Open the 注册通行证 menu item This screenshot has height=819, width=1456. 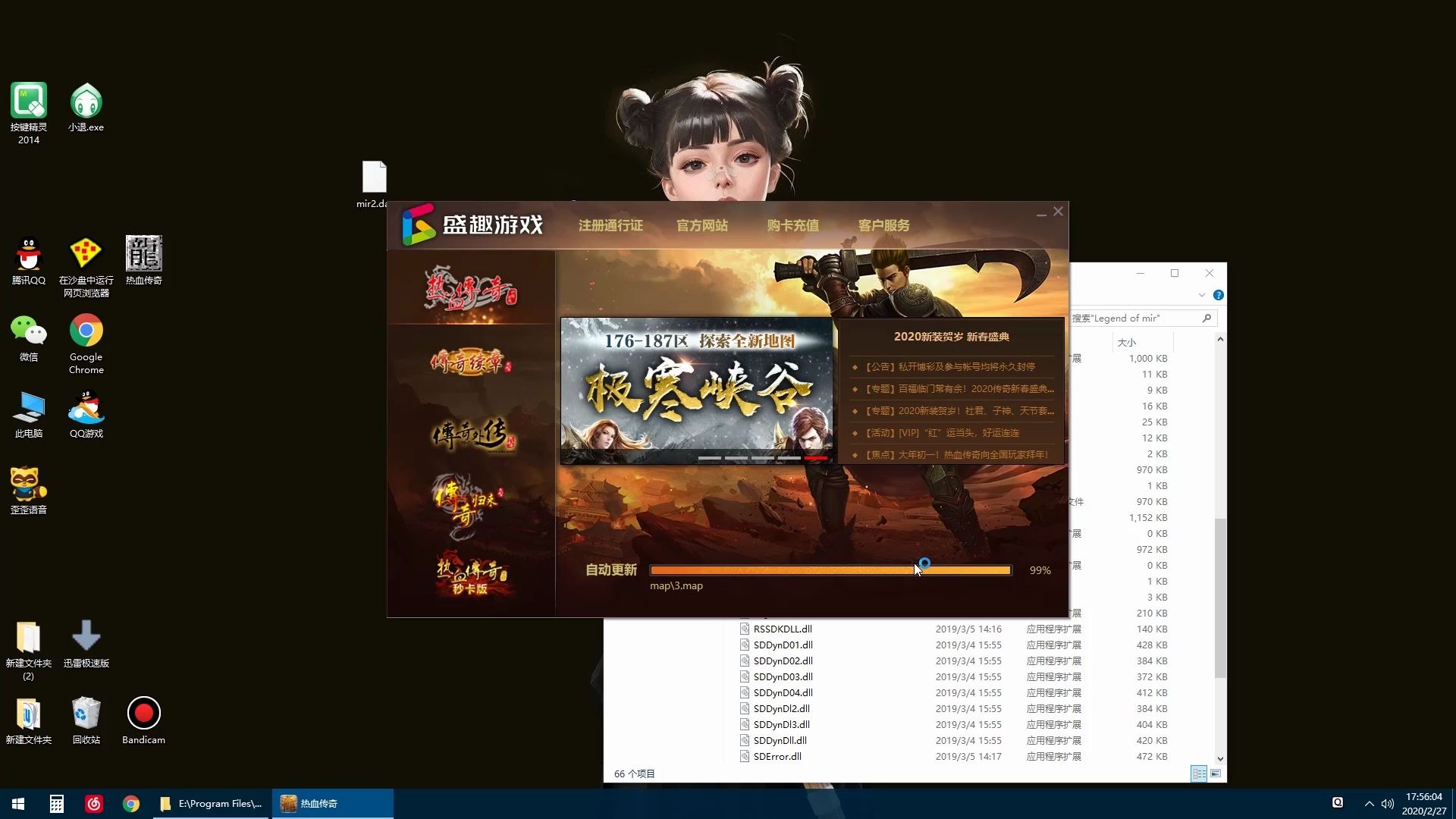[x=610, y=225]
